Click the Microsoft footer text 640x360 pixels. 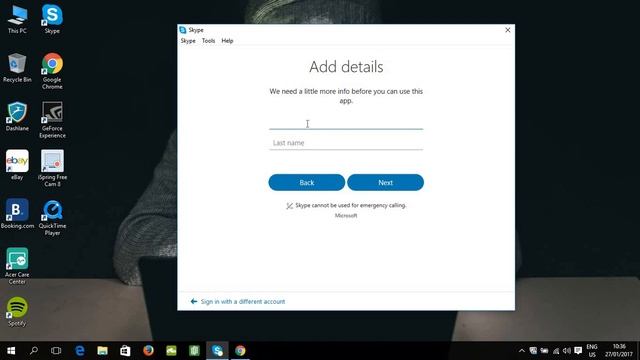[346, 216]
